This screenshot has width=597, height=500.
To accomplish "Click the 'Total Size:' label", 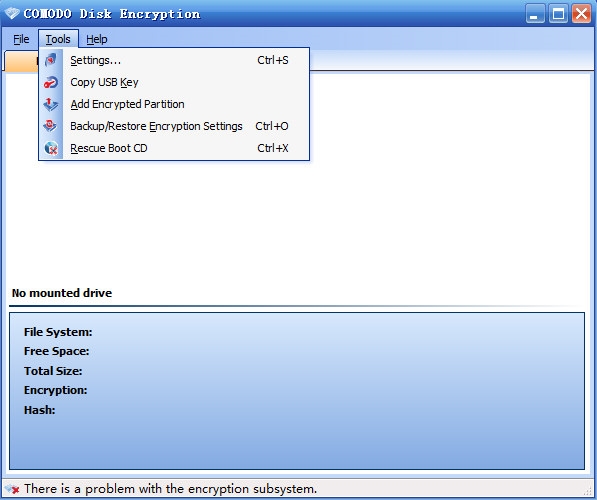I will point(53,371).
